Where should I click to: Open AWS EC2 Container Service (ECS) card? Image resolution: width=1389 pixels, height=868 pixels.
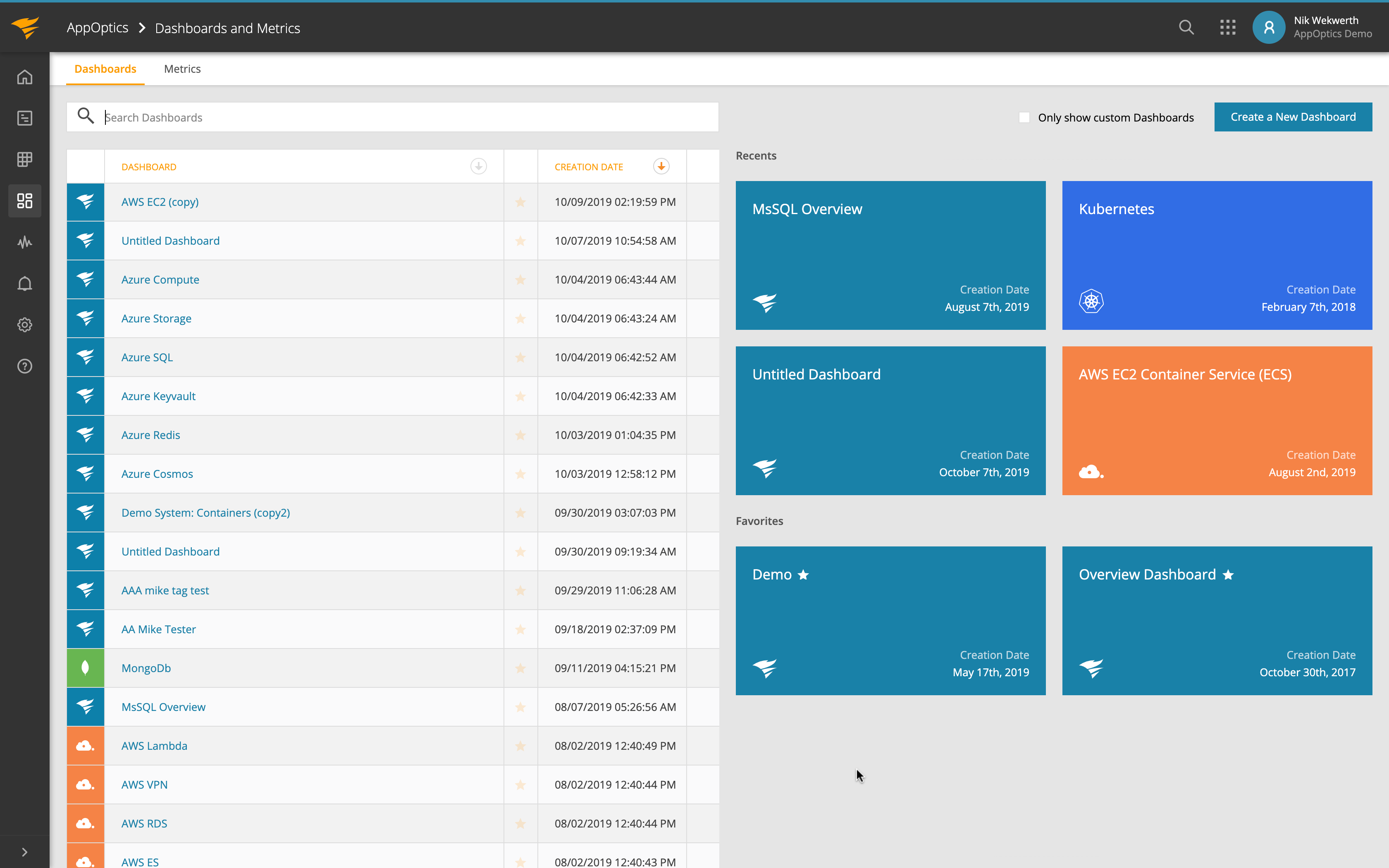tap(1217, 420)
